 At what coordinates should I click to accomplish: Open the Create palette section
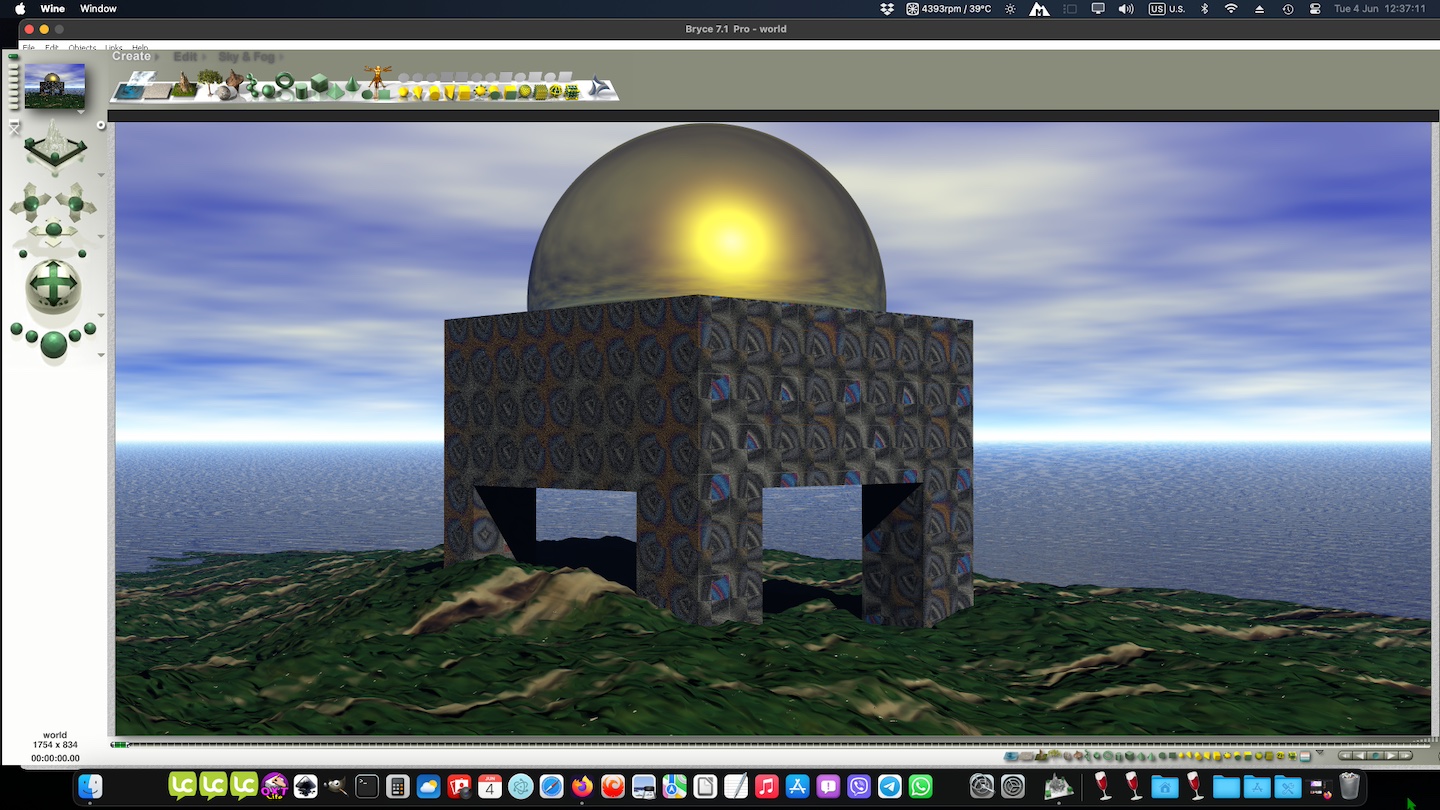coord(131,56)
